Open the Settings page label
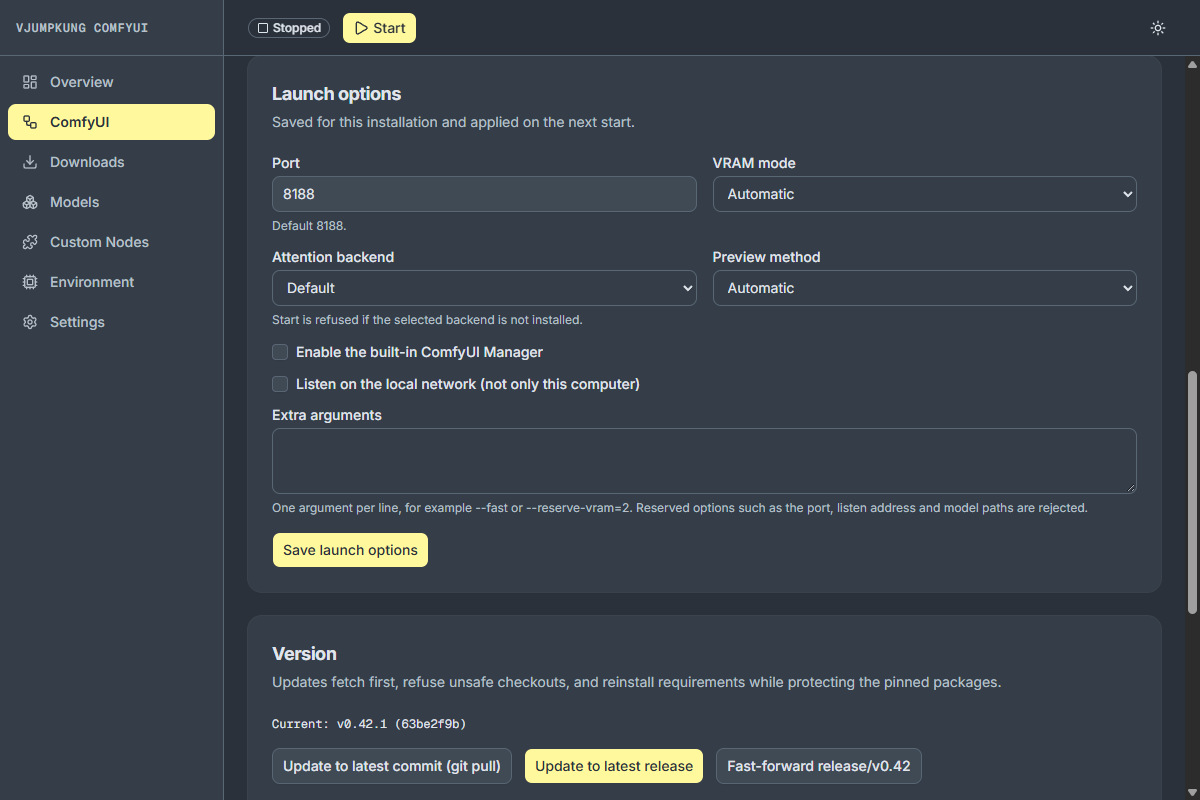 [77, 322]
